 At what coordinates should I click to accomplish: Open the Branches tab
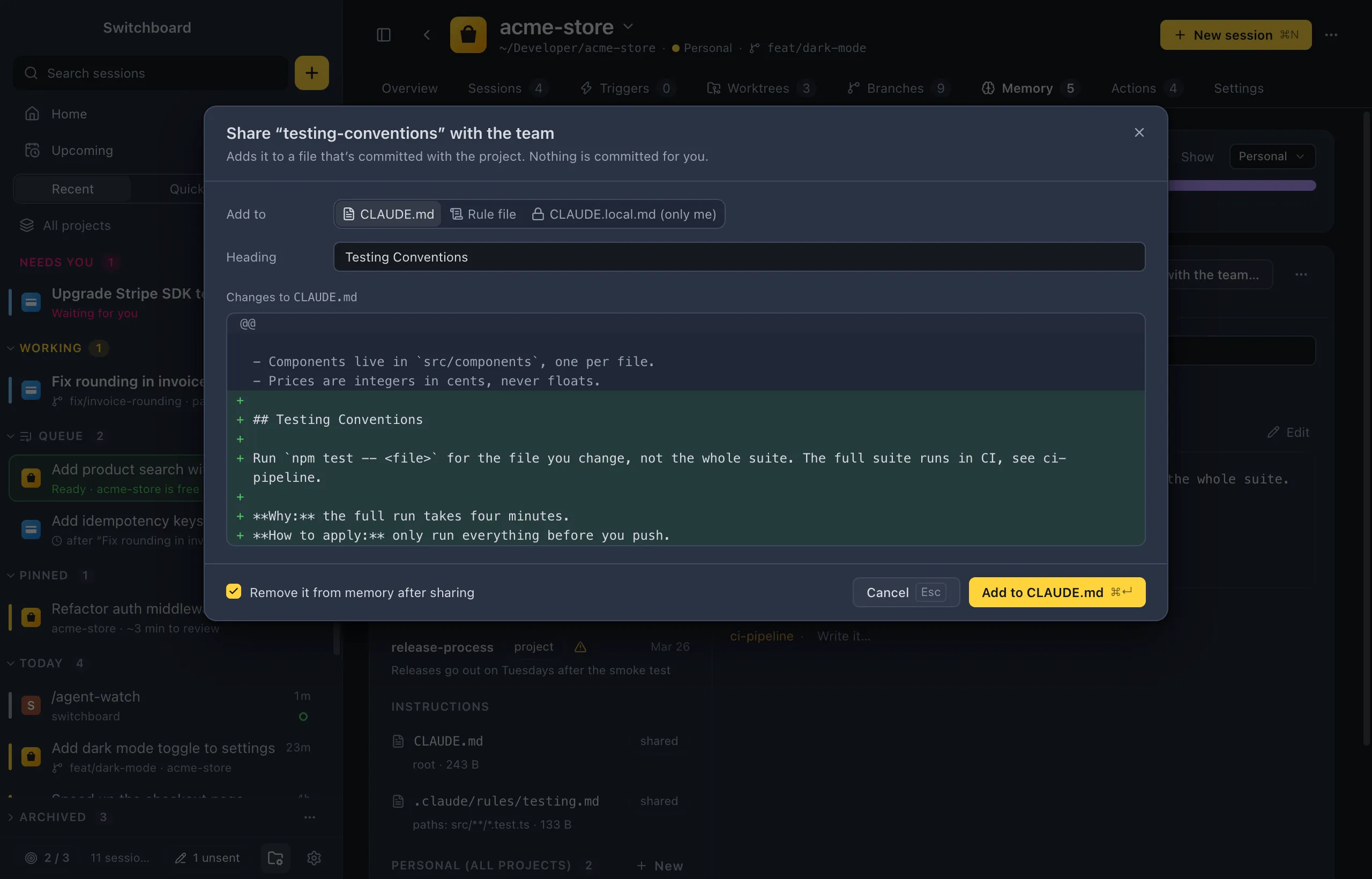898,88
